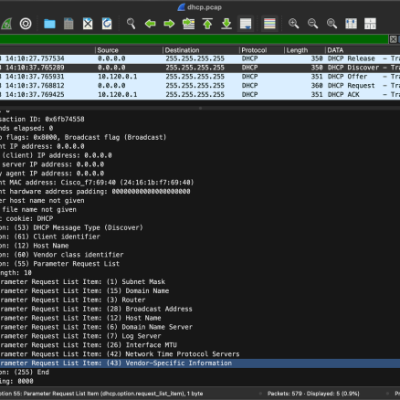The height and width of the screenshot is (400, 400).
Task: Jump to the last packet icon
Action: [x=226, y=24]
